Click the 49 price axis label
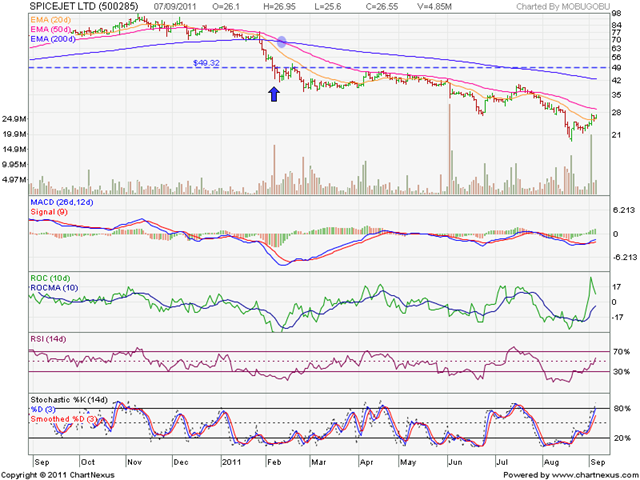The height and width of the screenshot is (480, 640). 616,67
